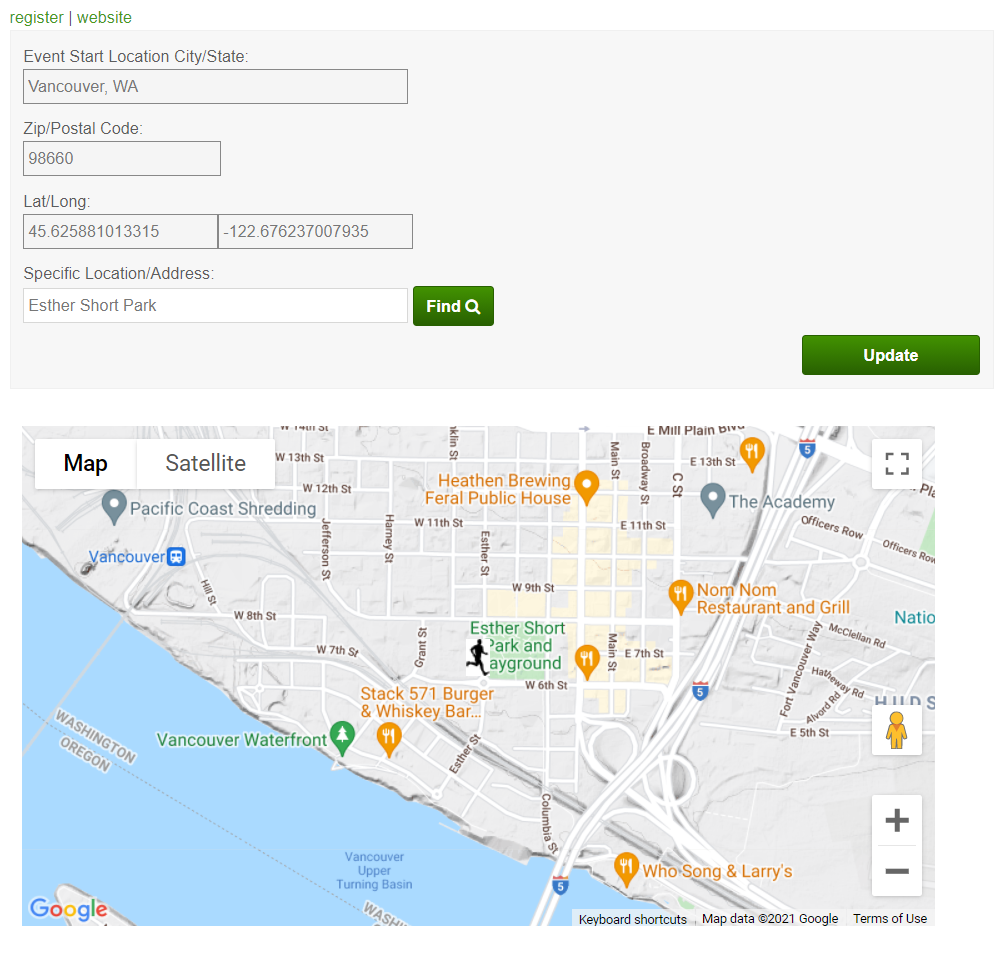Open the register link
1002x961 pixels.
point(36,17)
